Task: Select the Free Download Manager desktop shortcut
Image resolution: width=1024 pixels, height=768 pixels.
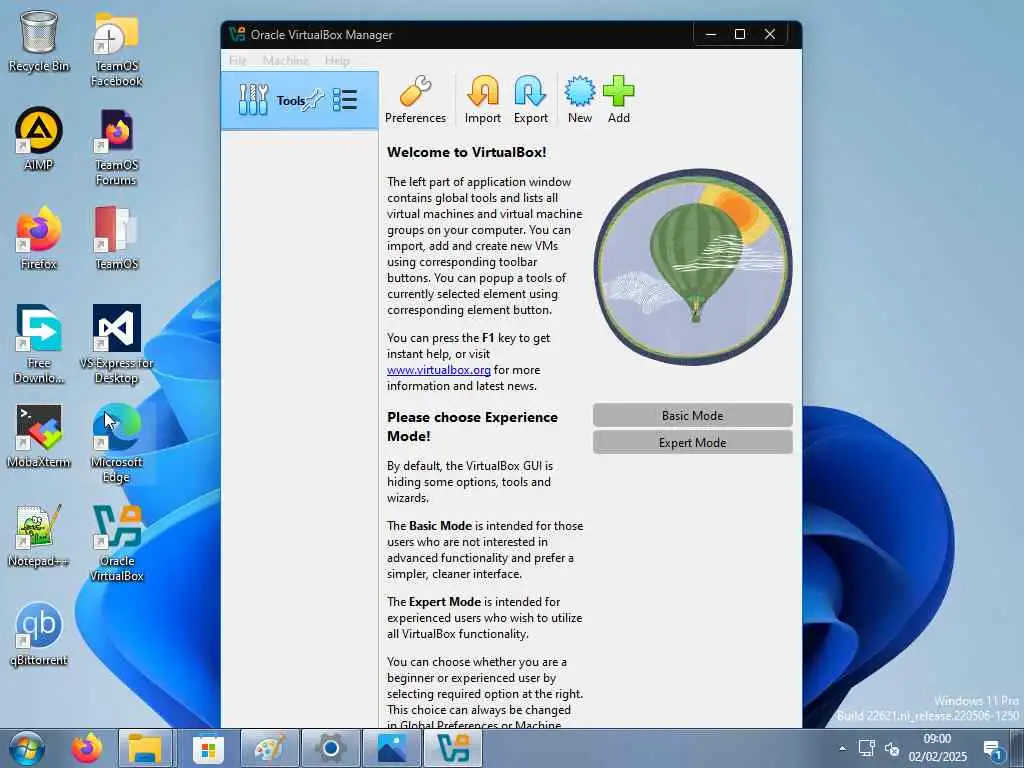Action: coord(39,344)
